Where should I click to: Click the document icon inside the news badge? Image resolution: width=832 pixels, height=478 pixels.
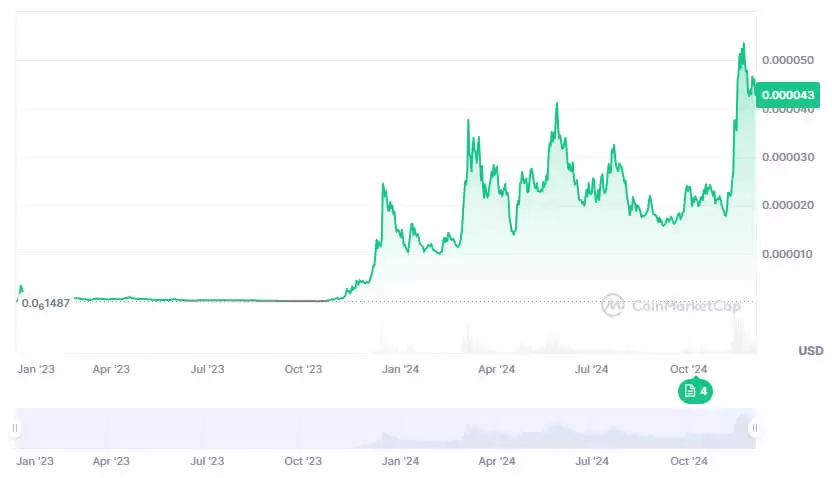point(689,391)
